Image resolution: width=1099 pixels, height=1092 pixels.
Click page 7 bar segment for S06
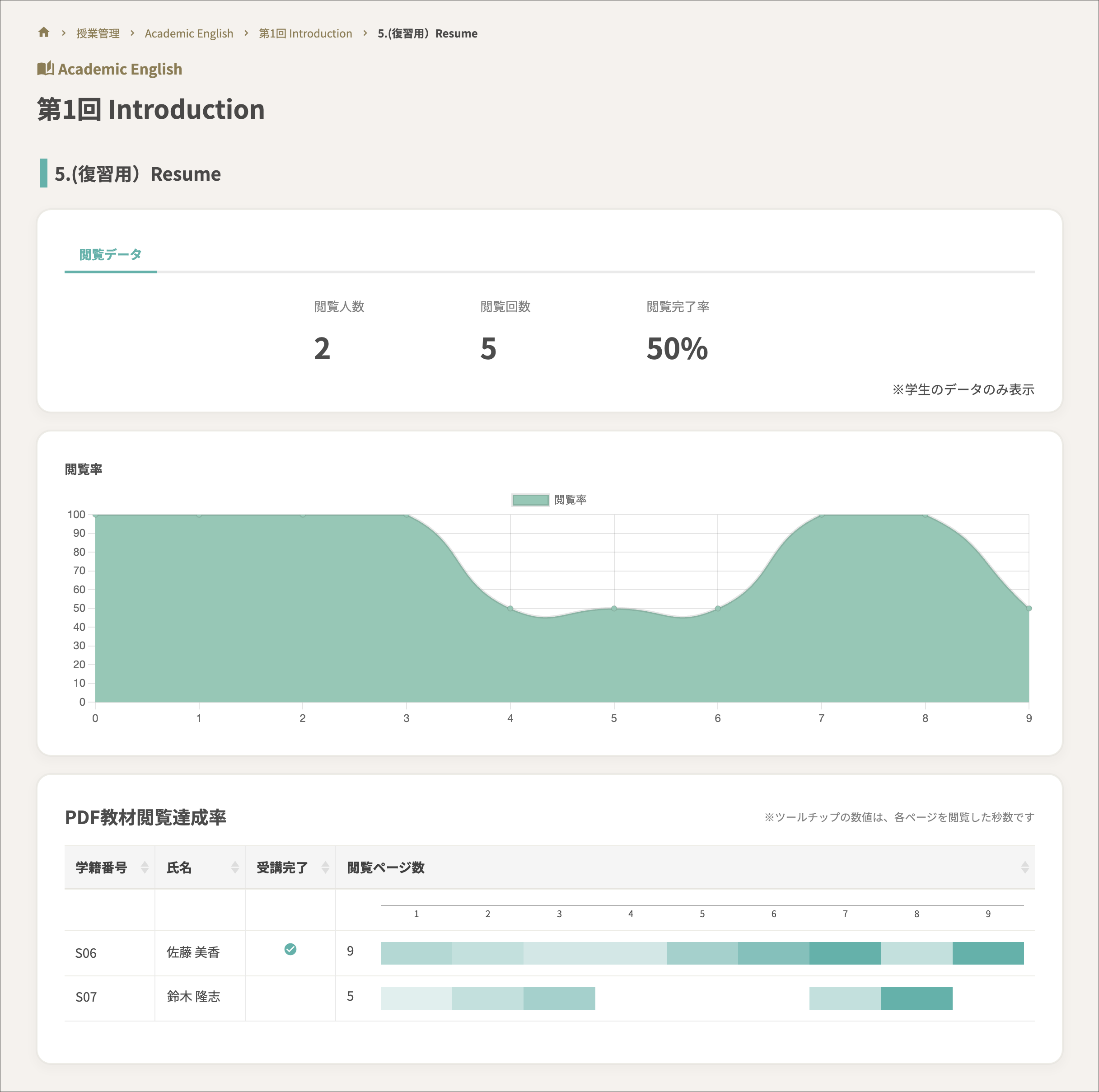coord(845,953)
